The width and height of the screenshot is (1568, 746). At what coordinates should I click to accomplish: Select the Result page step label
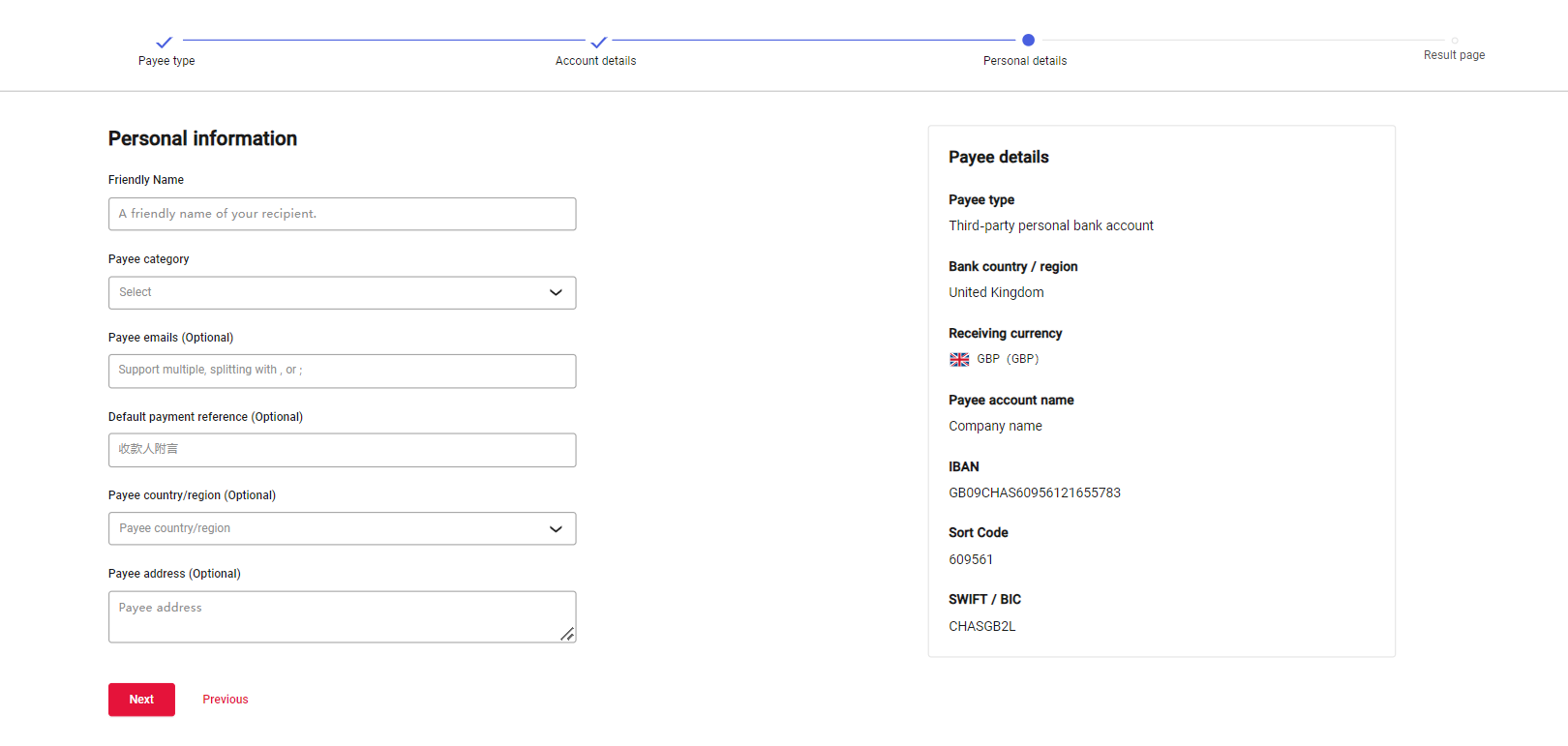[1454, 55]
